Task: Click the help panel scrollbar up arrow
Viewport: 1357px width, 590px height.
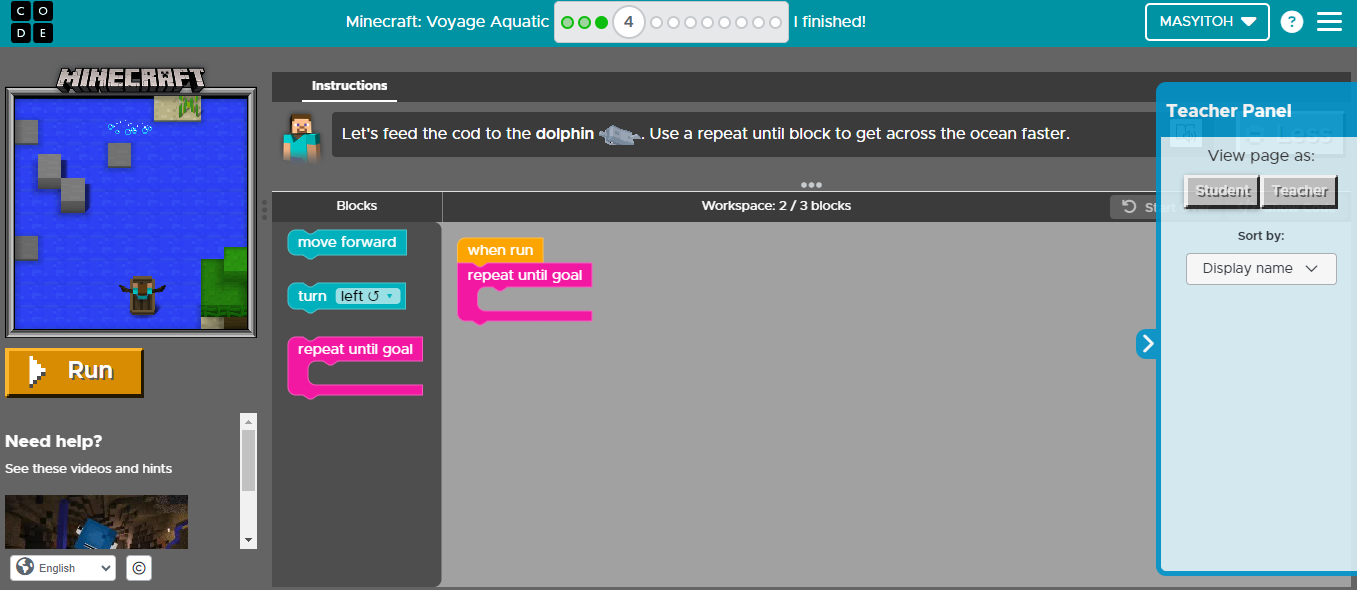Action: [248, 421]
